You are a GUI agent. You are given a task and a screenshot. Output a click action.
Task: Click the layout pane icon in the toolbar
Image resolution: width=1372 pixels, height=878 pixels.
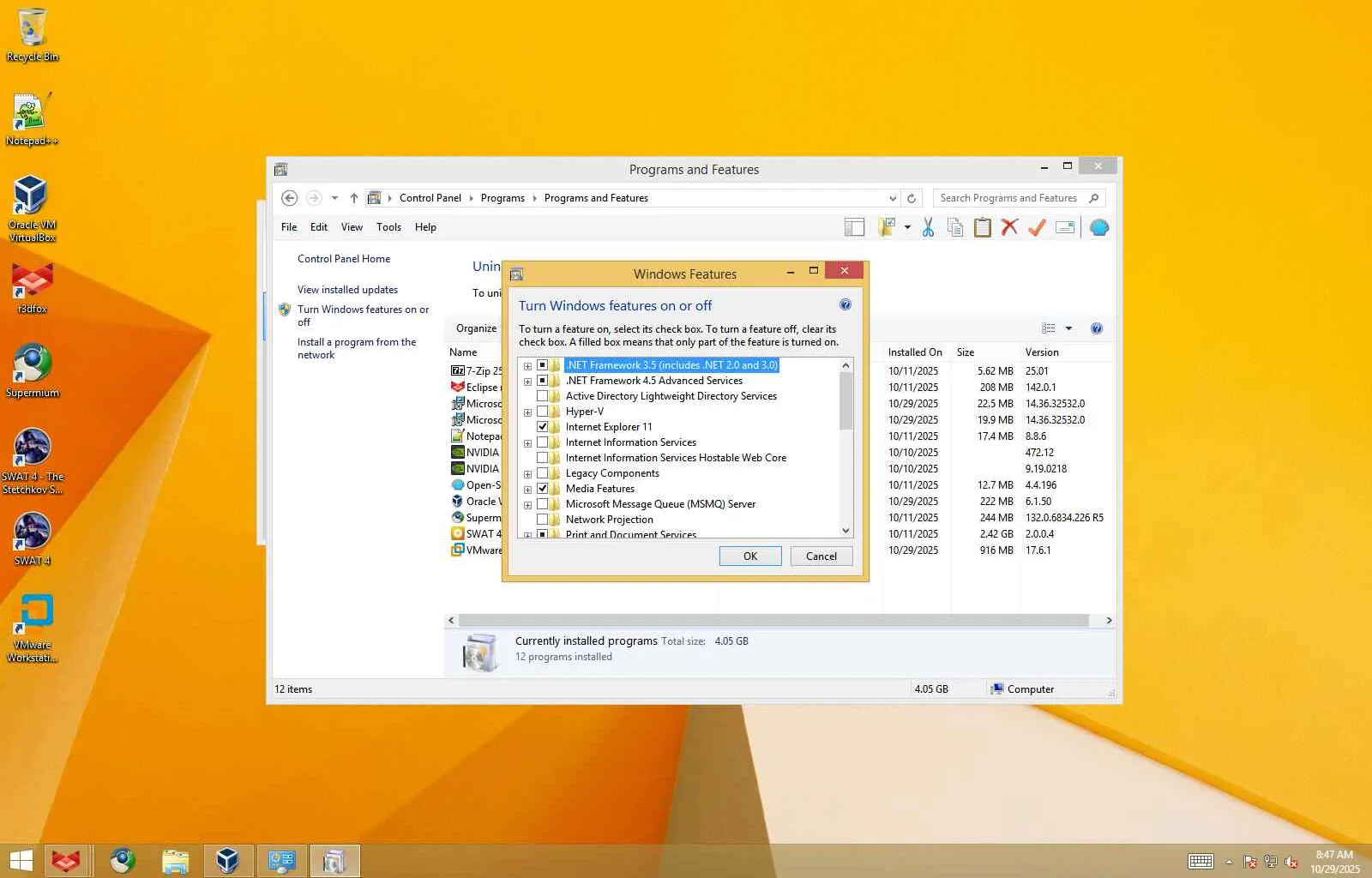[x=854, y=227]
